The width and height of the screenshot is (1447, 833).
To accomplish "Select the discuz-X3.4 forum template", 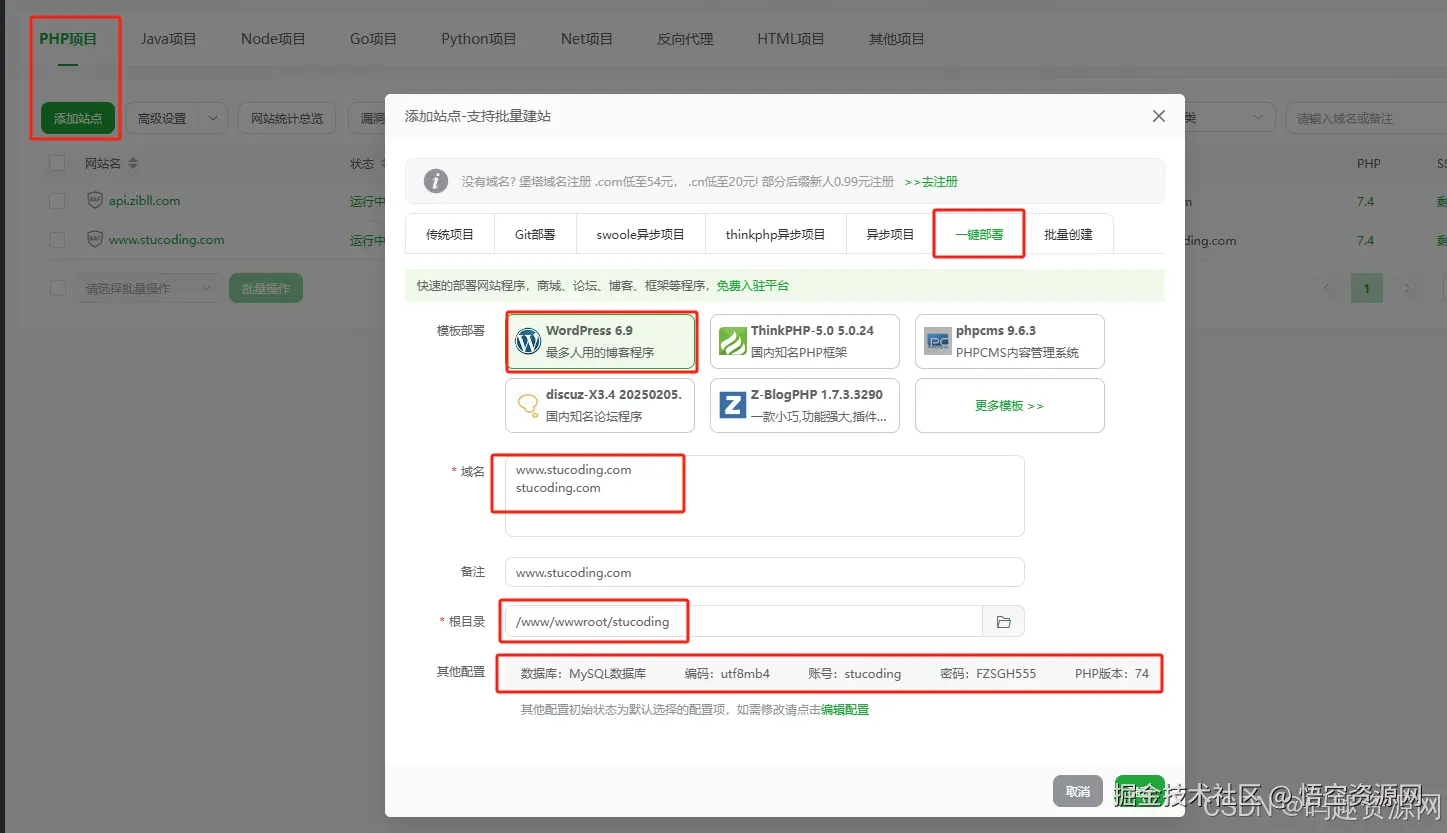I will [x=600, y=405].
